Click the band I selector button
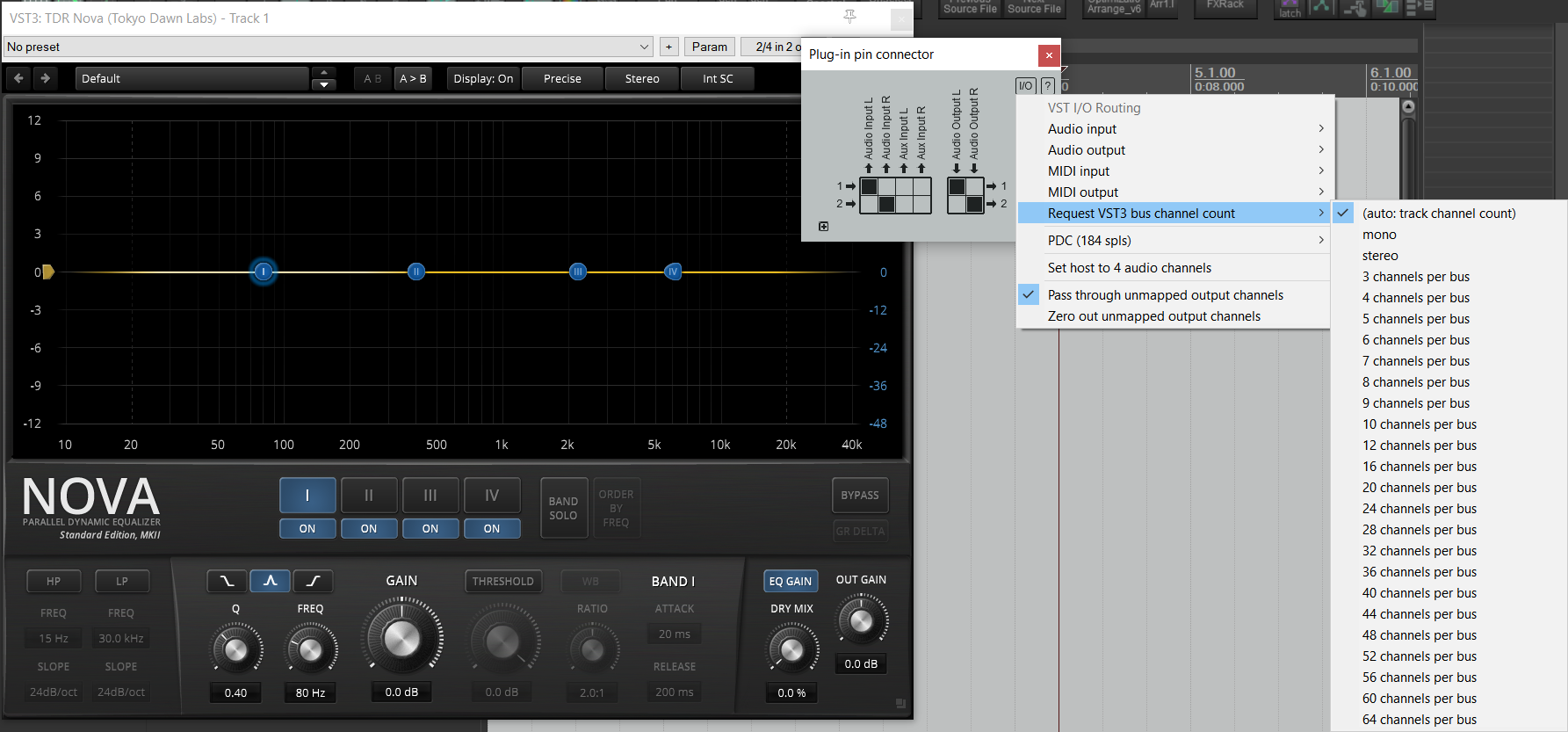 point(307,495)
